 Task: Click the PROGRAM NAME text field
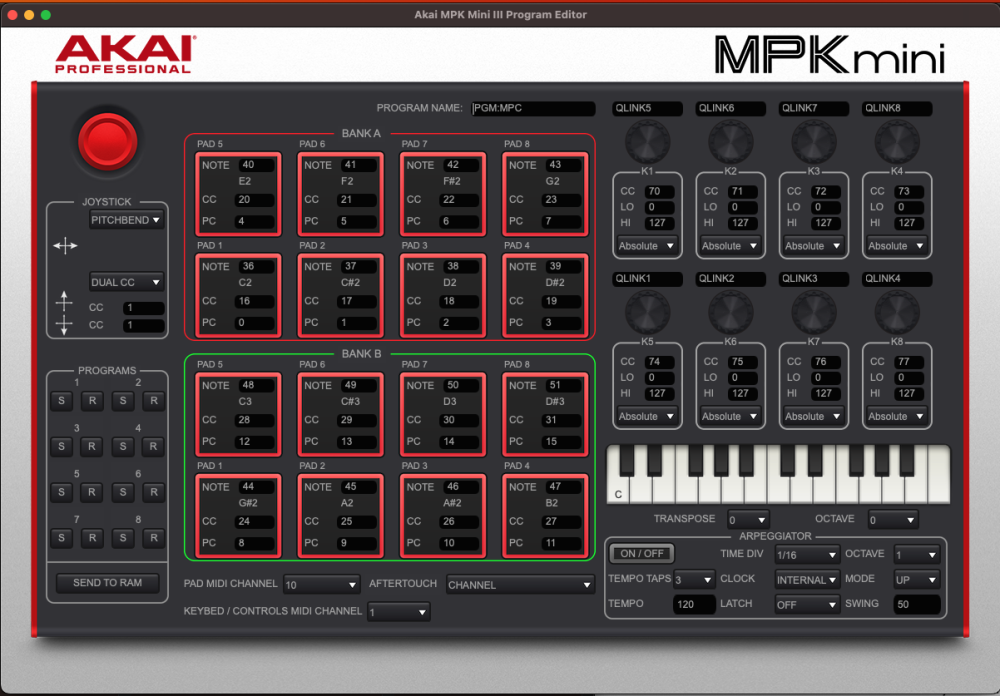533,108
